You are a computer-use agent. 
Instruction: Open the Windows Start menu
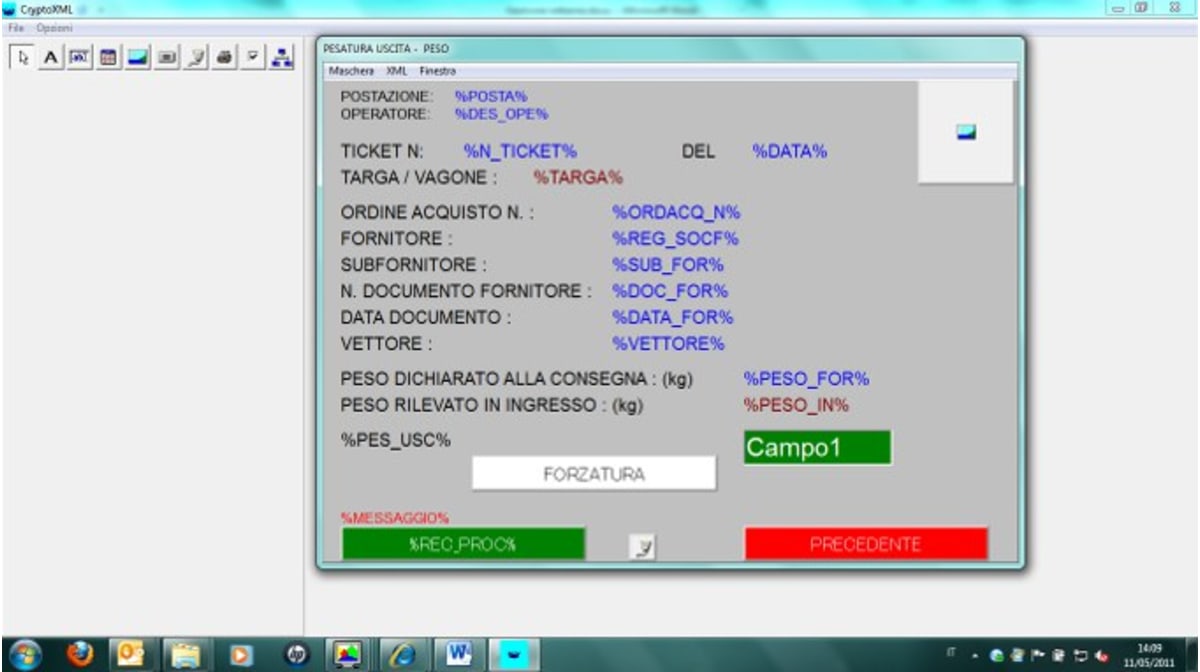[x=27, y=654]
